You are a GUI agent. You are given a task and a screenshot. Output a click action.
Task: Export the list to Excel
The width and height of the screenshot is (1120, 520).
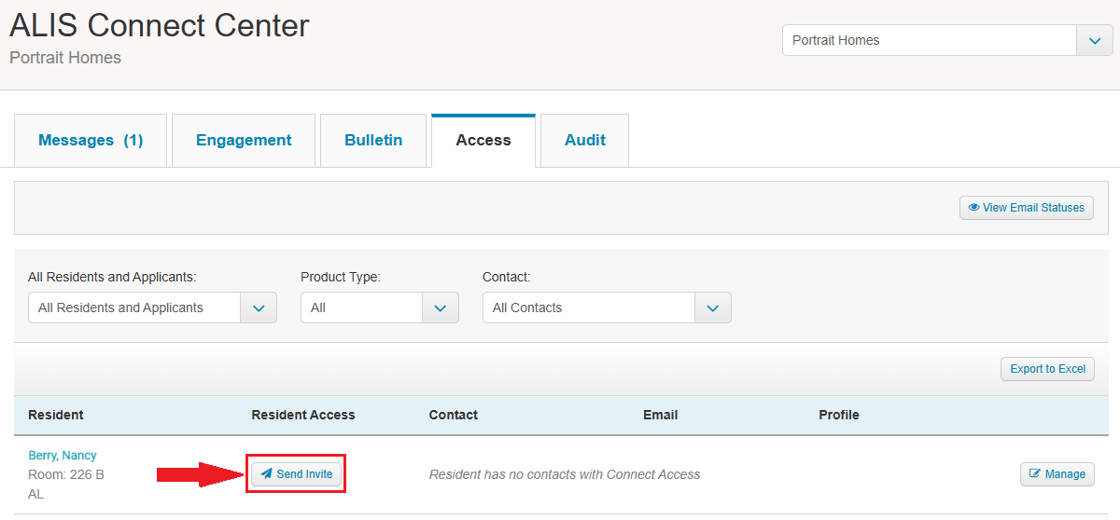[x=1047, y=369]
